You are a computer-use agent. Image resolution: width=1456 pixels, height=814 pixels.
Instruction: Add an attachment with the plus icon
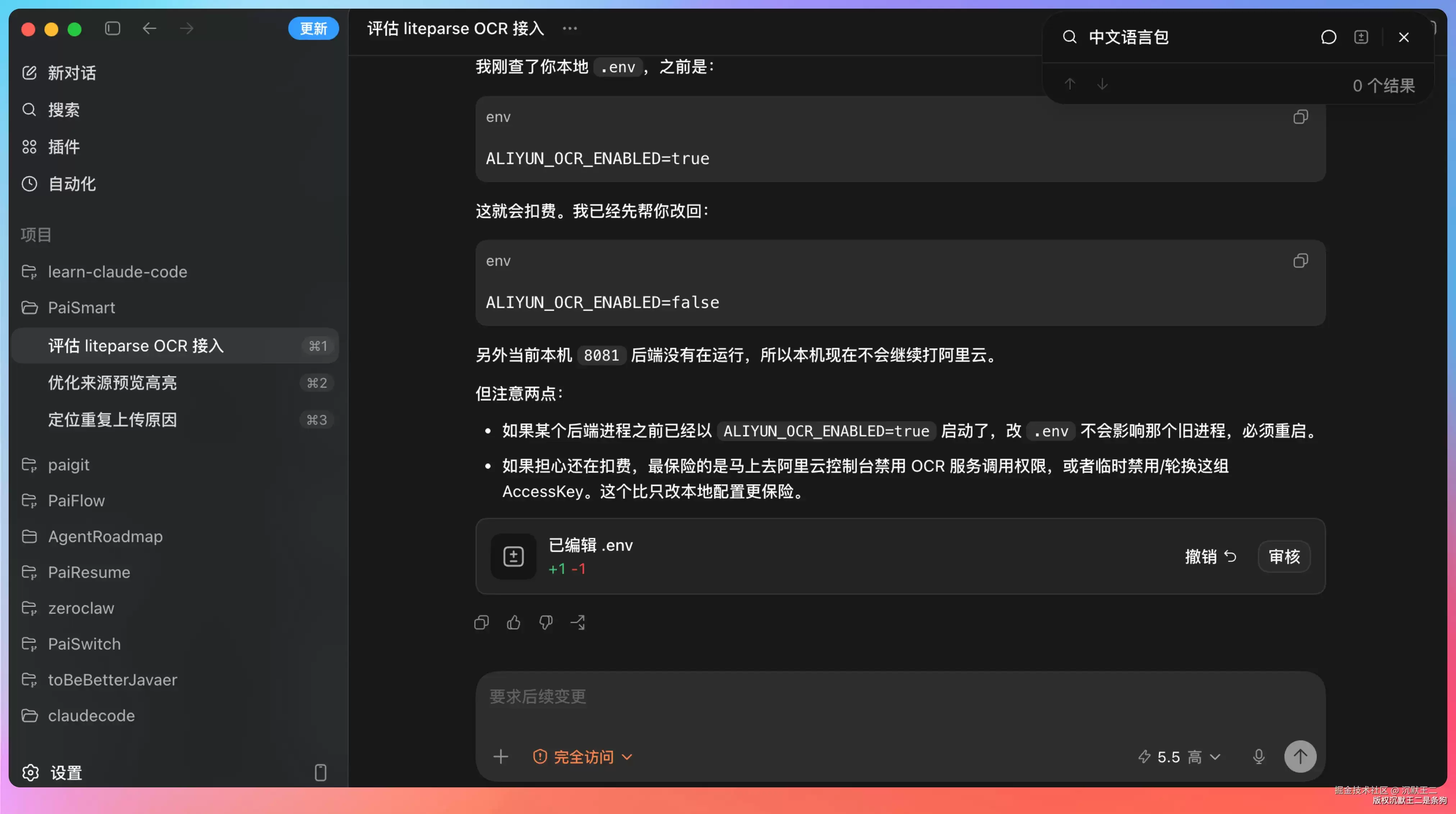pos(500,757)
